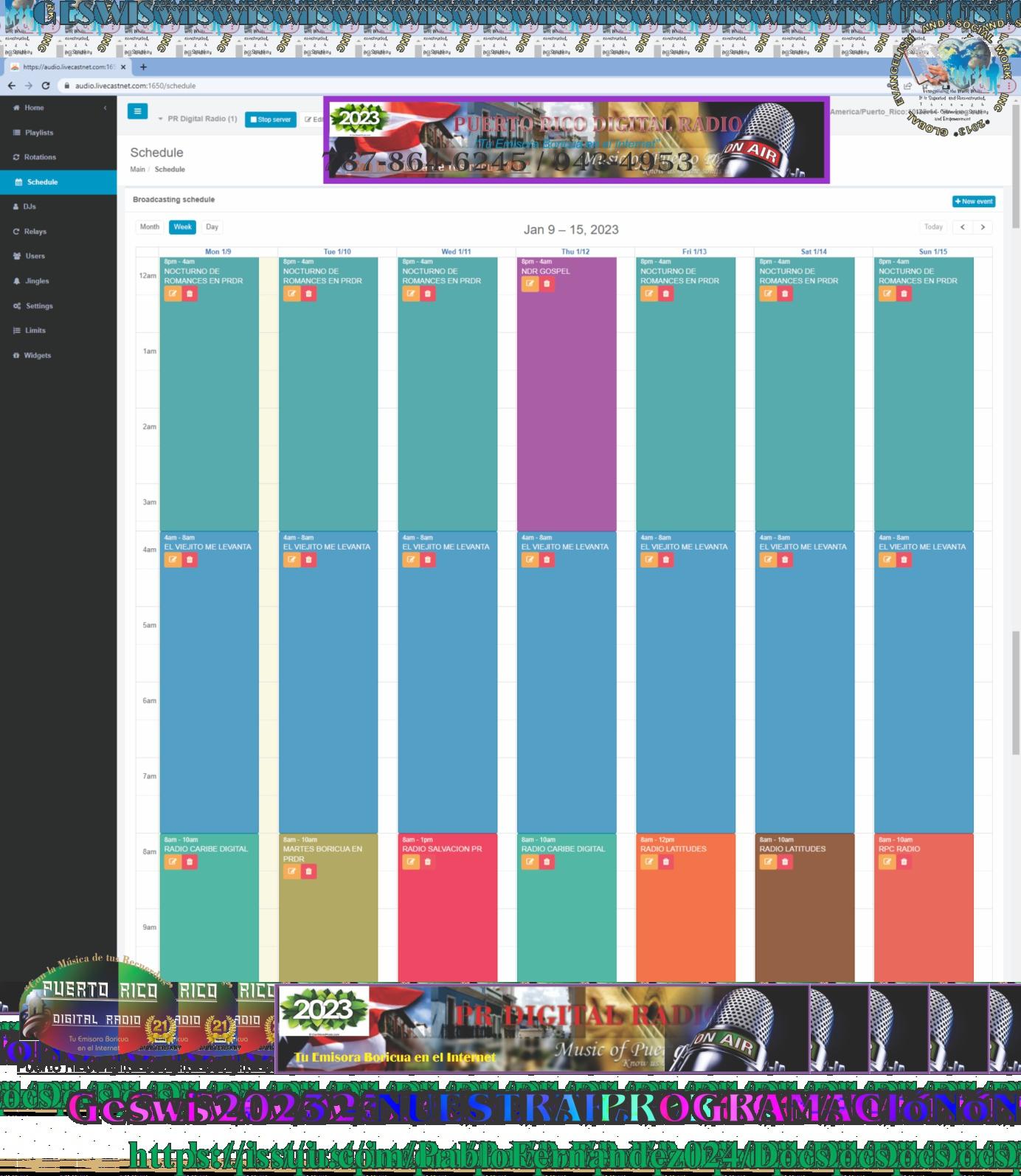Delete Saturday EL VIEJITO ME LEVANTA event
Screen dimensions: 1021x1176
coord(785,560)
